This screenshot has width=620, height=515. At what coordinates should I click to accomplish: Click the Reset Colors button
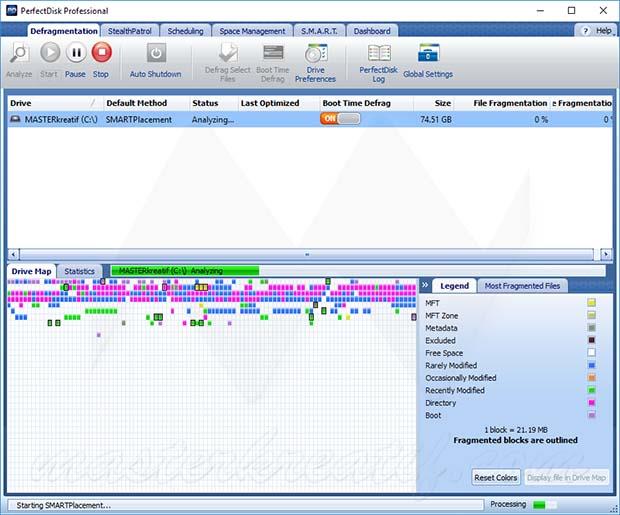point(496,477)
